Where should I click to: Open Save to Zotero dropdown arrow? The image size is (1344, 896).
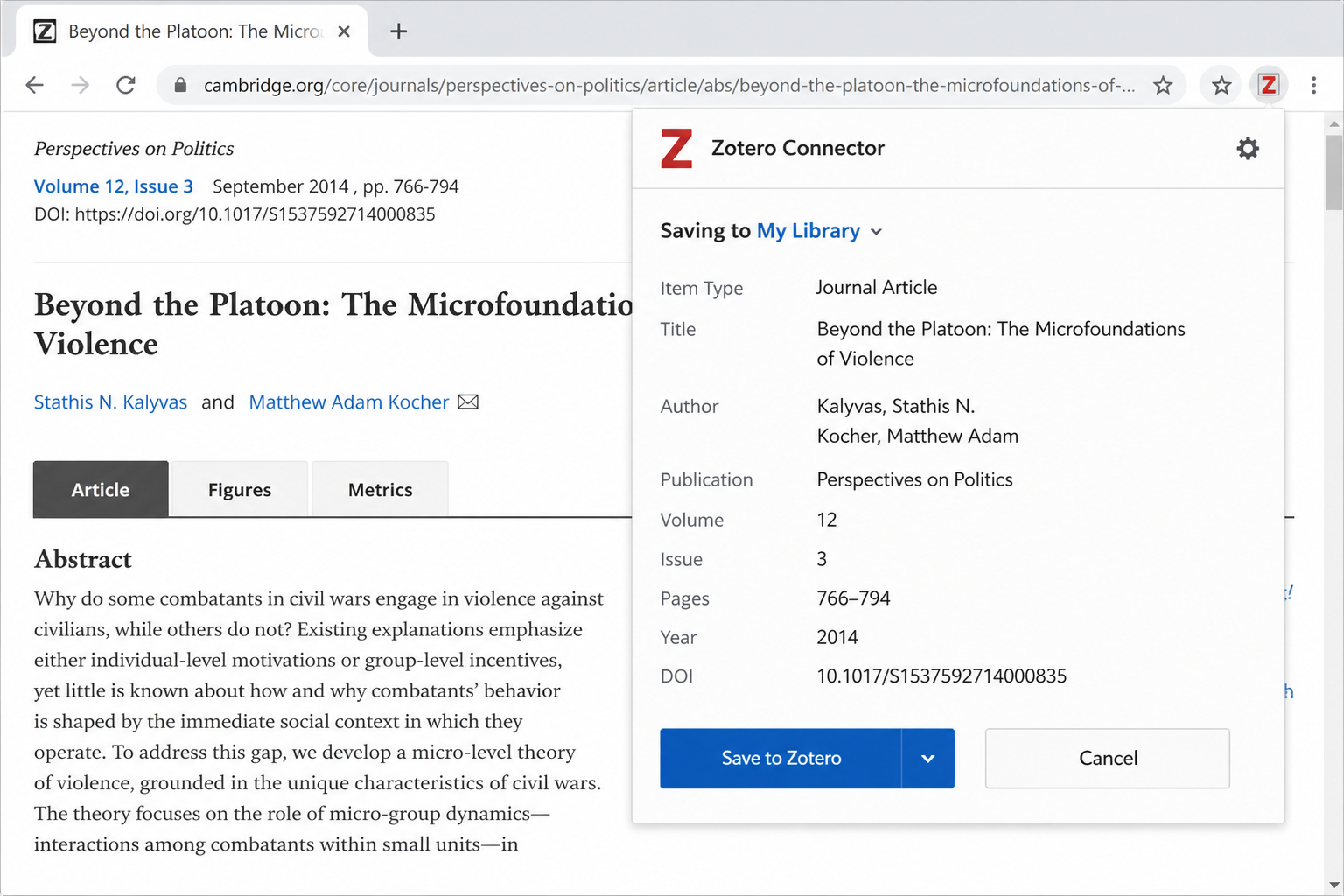928,759
